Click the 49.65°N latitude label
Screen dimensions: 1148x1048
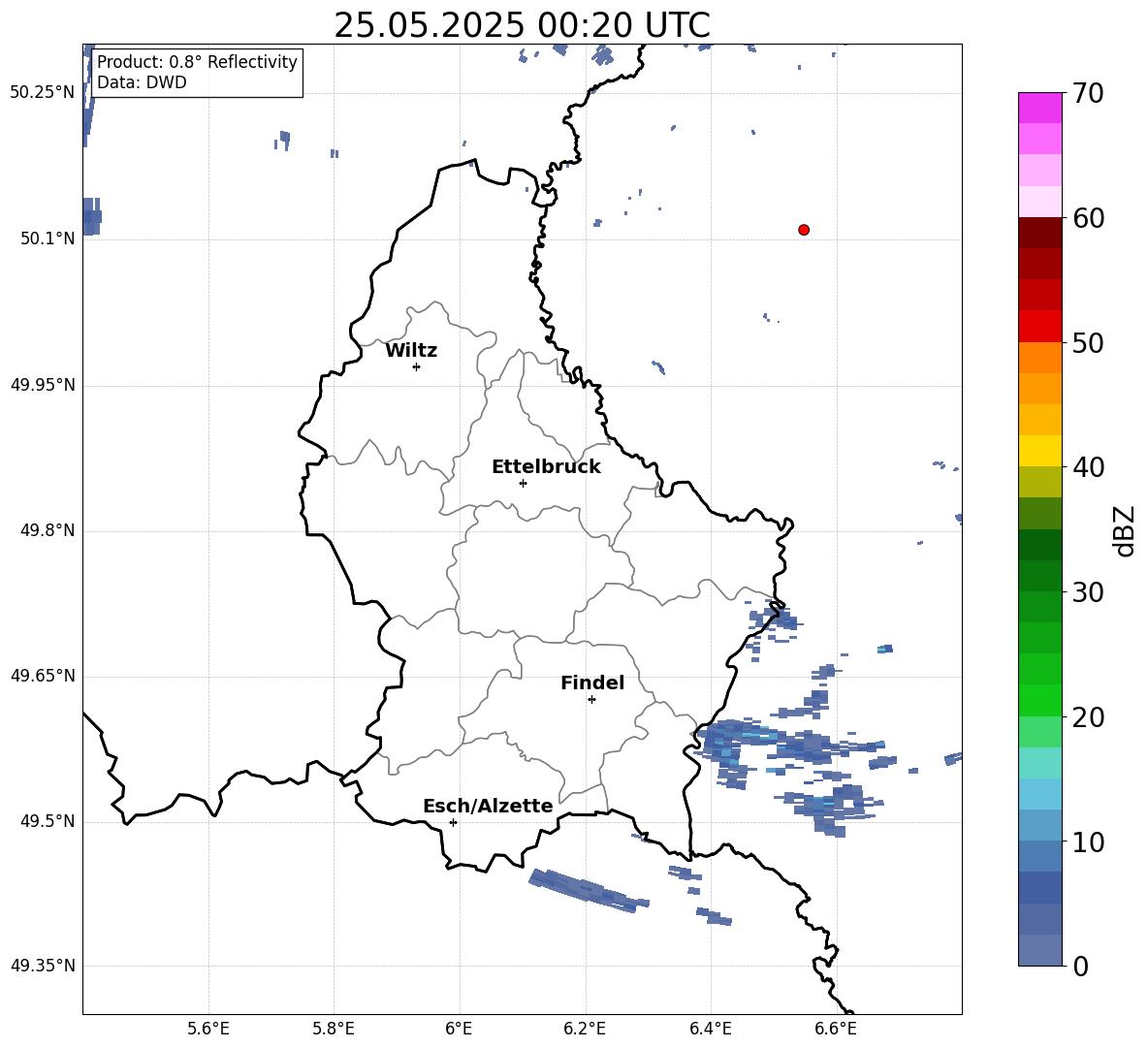tap(43, 676)
